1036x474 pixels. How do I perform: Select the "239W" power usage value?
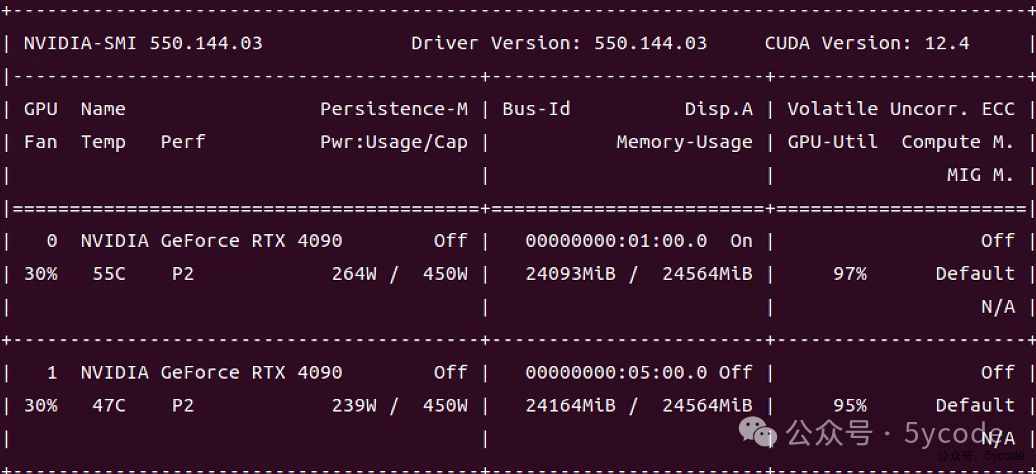[x=354, y=405]
